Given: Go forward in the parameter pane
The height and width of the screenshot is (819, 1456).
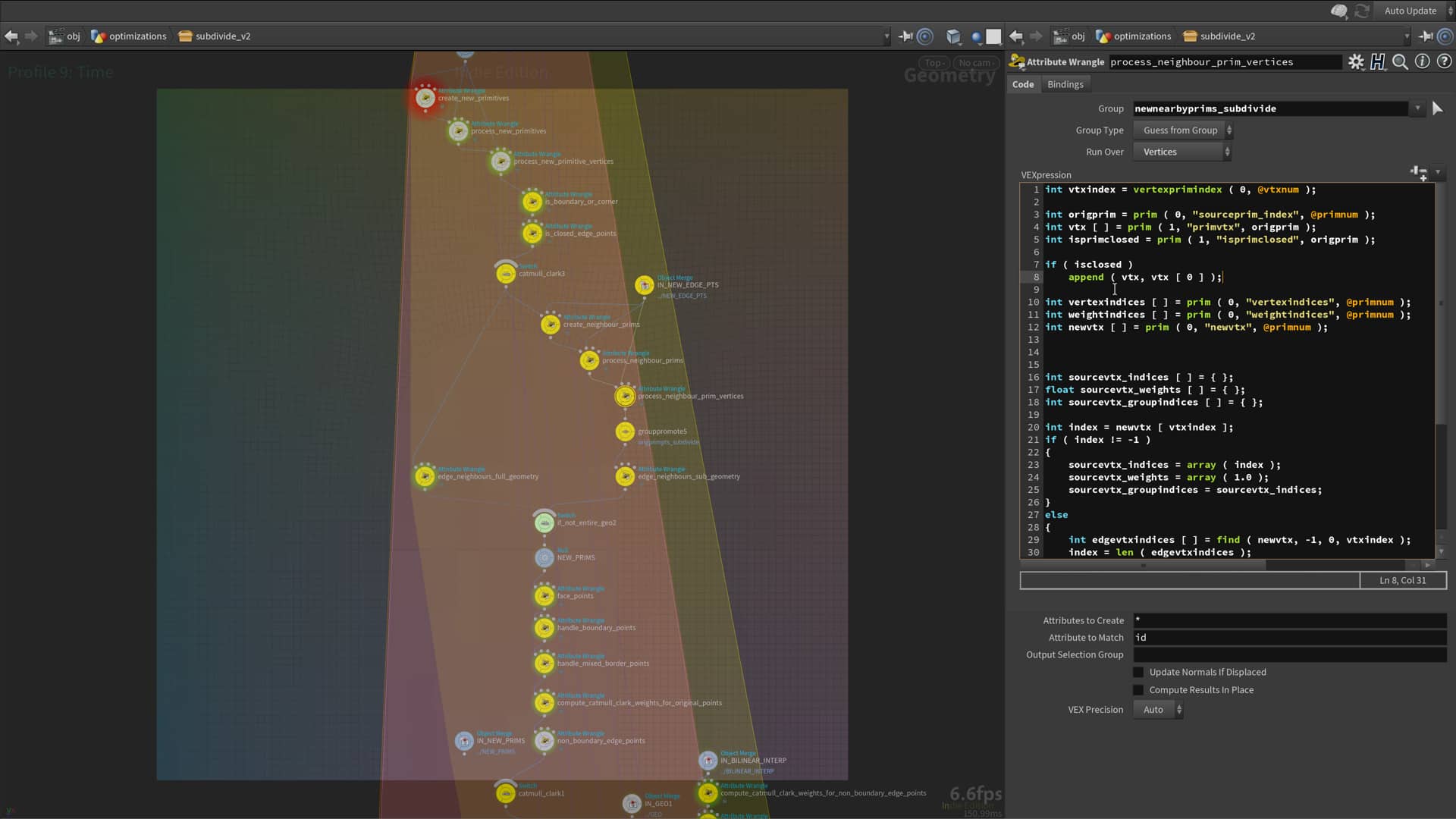Looking at the screenshot, I should click(1036, 36).
